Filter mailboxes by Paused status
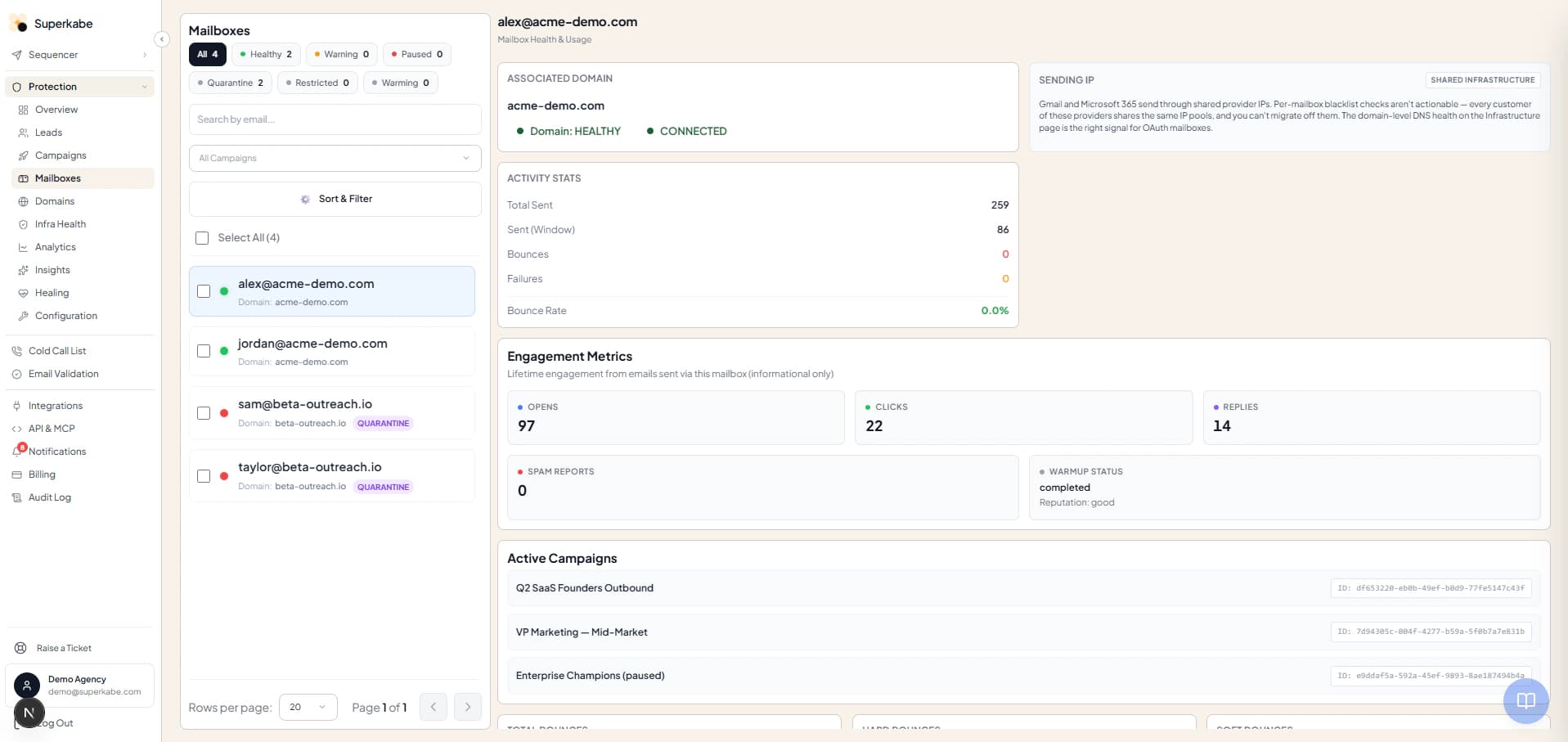Image resolution: width=1568 pixels, height=742 pixels. [x=417, y=54]
